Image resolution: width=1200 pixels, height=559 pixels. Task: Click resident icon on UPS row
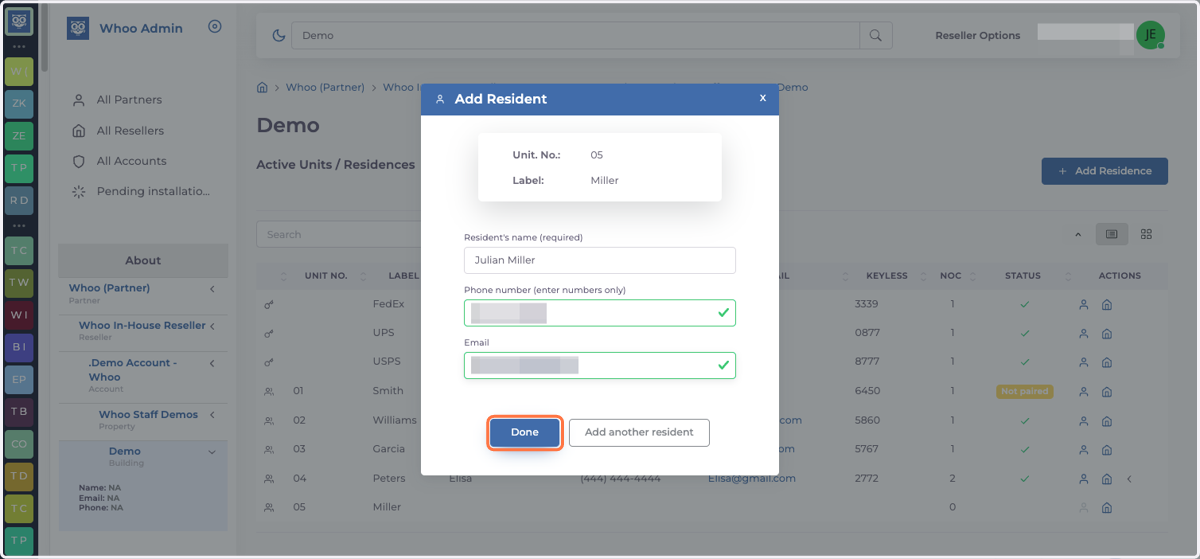coord(1083,333)
